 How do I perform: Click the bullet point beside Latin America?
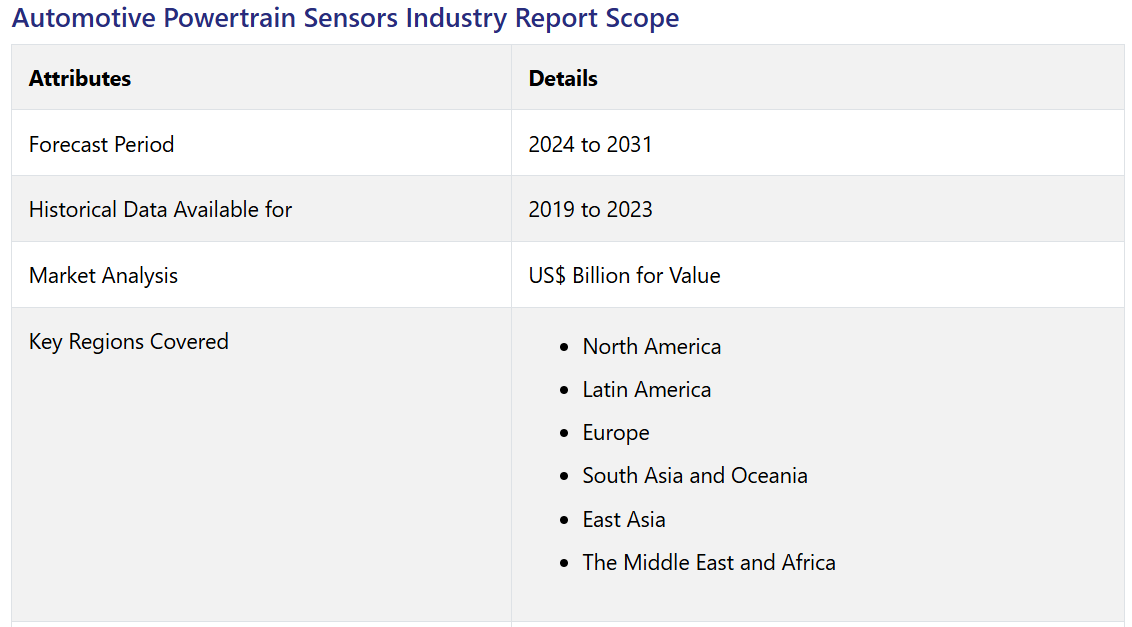[565, 390]
